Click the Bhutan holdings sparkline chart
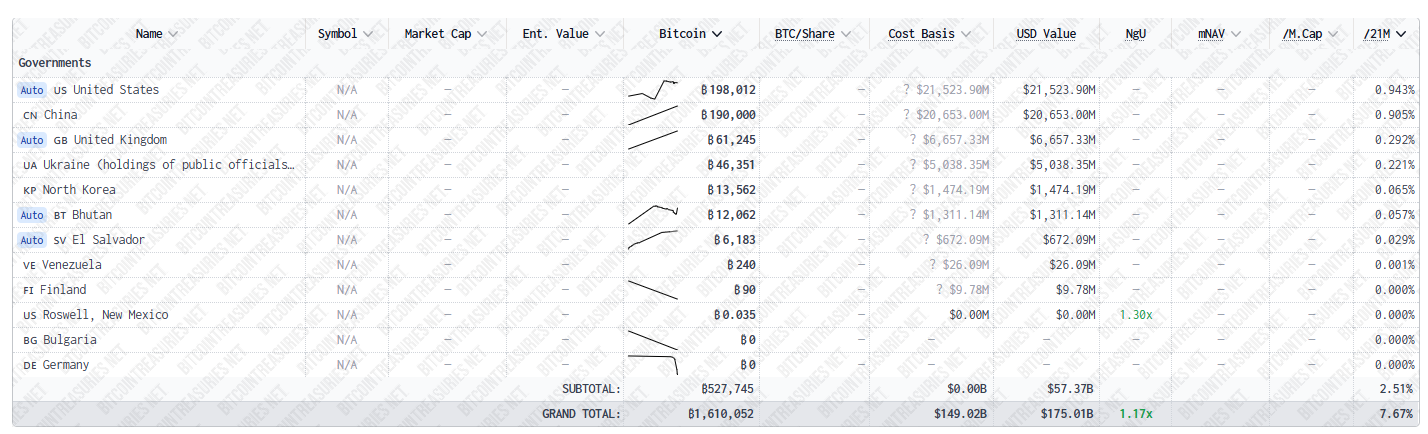This screenshot has width=1428, height=434. click(x=653, y=215)
